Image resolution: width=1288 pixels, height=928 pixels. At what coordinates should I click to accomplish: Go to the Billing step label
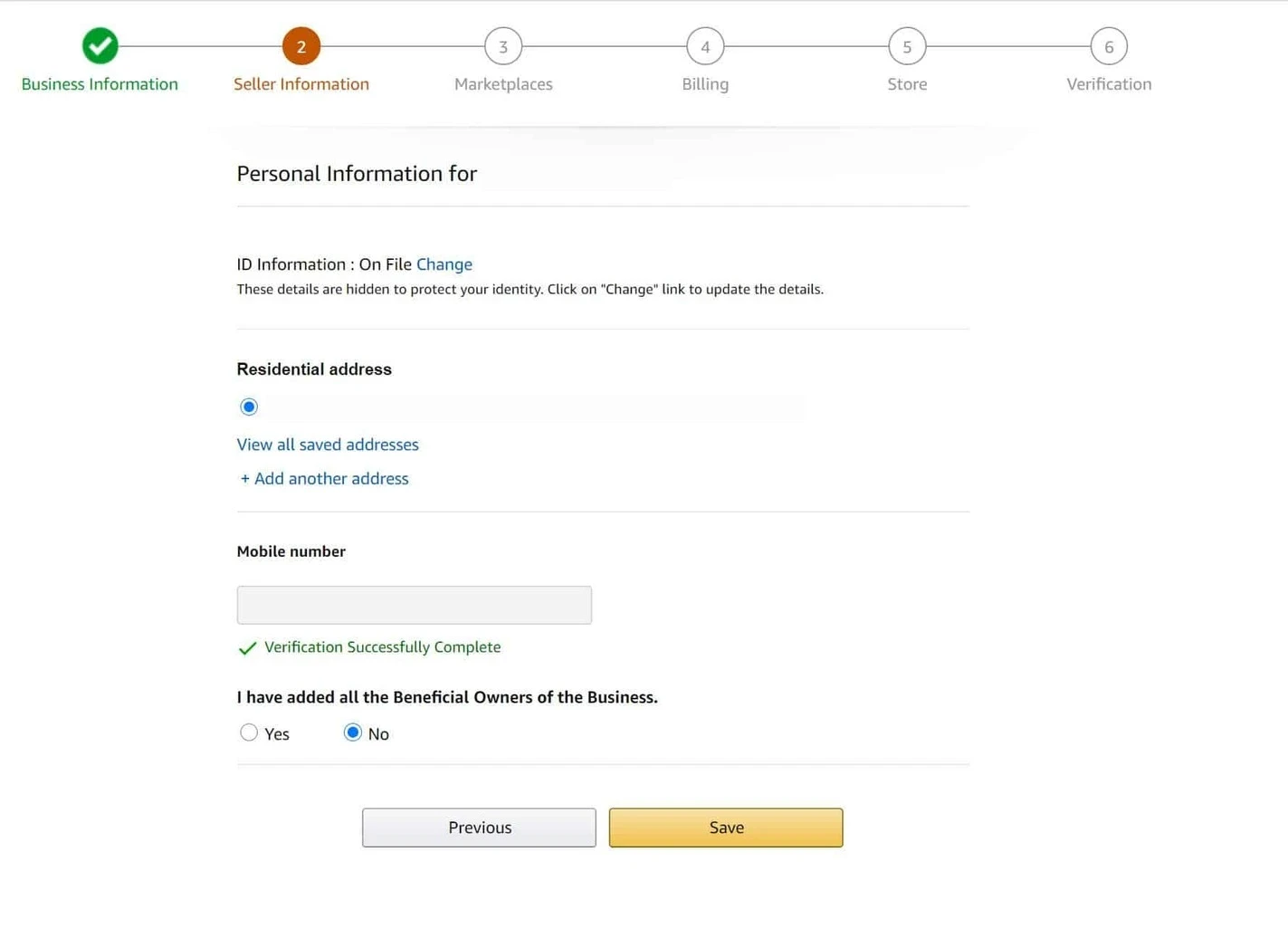(x=705, y=84)
